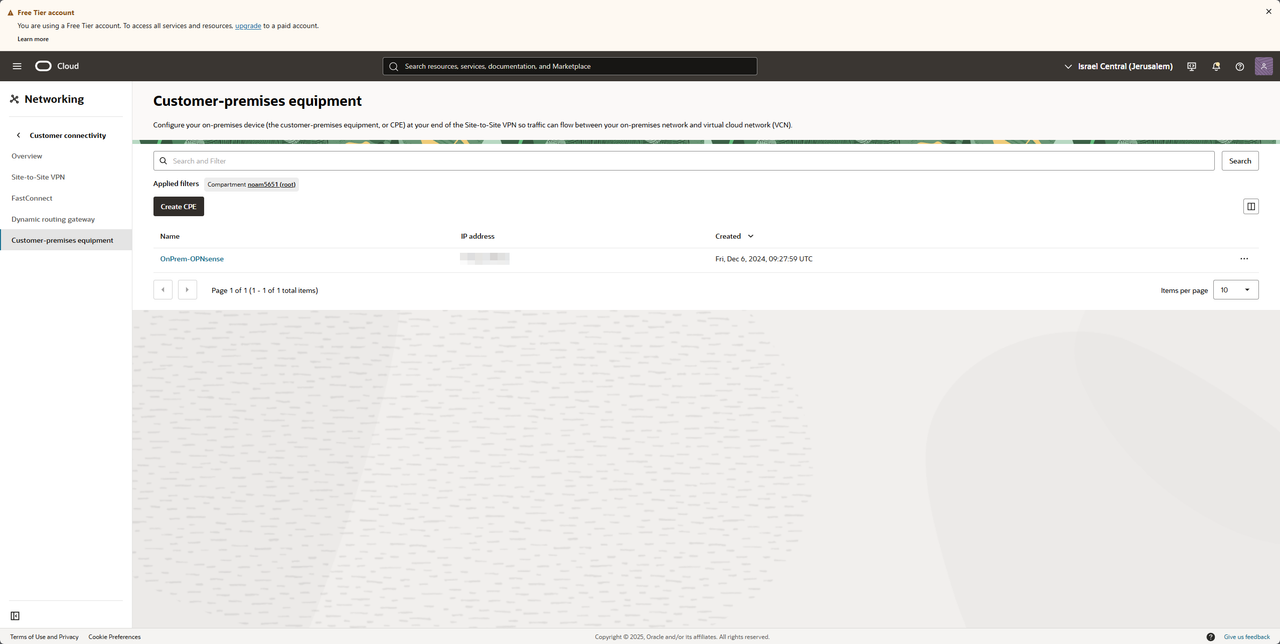Open FastConnect in the sidebar
Image resolution: width=1280 pixels, height=644 pixels.
point(32,198)
